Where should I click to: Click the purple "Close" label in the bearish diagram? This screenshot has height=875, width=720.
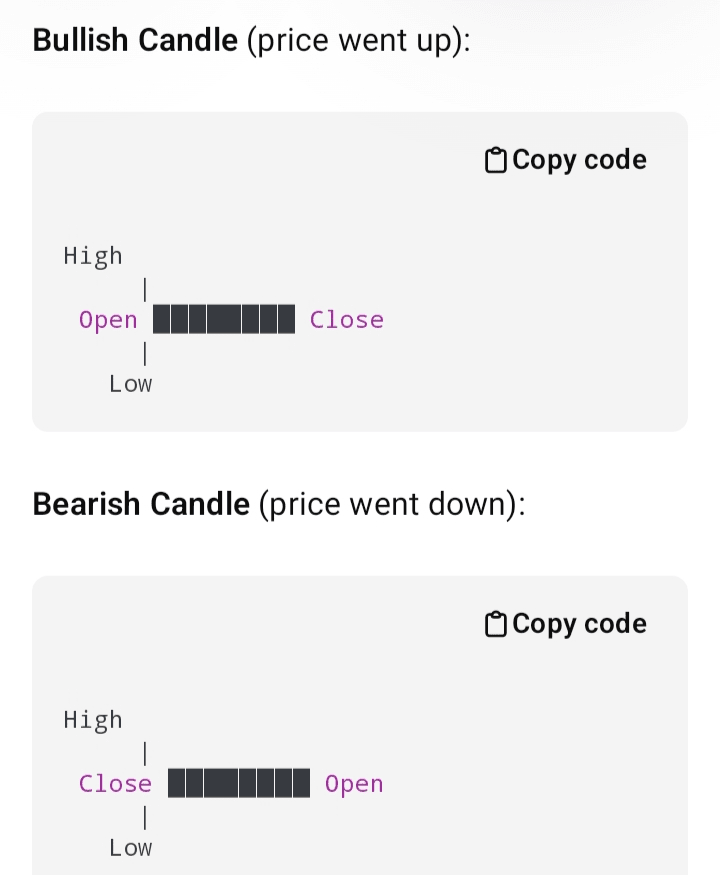click(x=116, y=784)
